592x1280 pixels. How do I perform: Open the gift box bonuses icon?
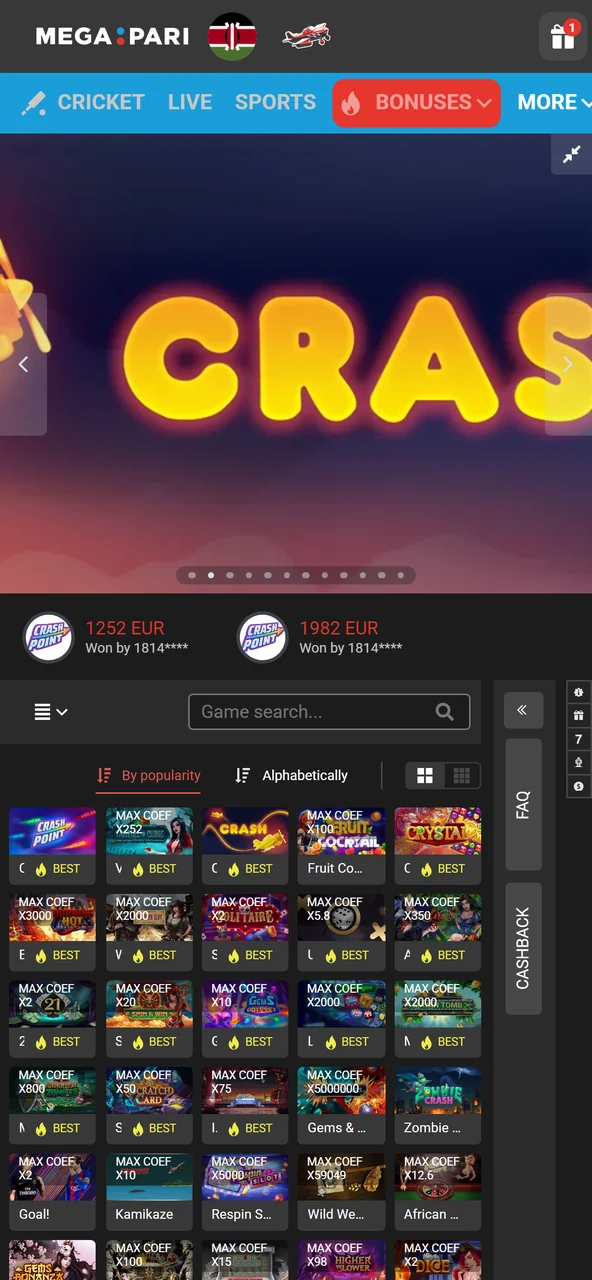click(x=563, y=38)
